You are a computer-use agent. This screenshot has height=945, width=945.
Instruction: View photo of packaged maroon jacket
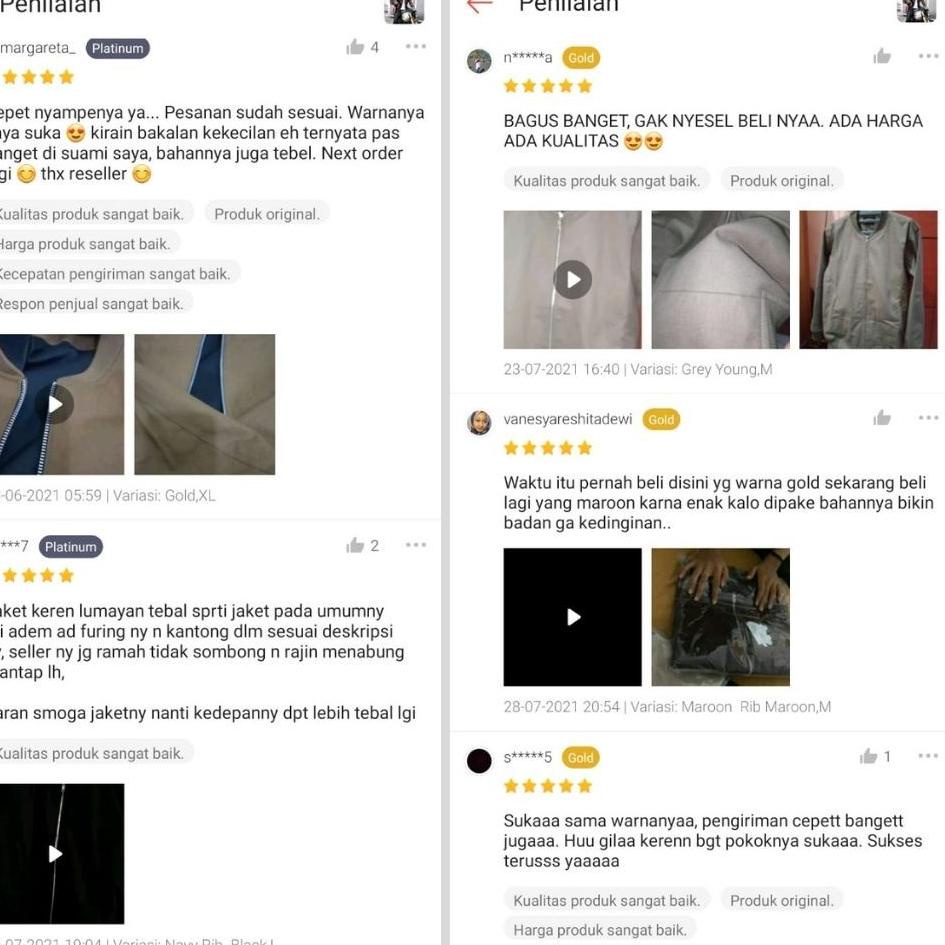(721, 617)
